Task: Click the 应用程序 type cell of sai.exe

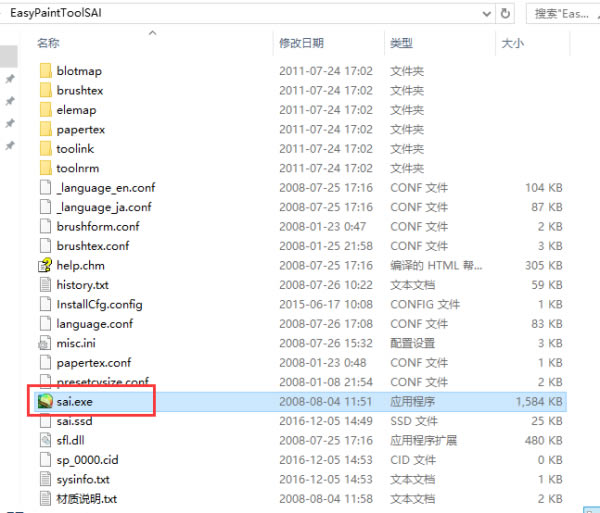Action: click(x=412, y=402)
